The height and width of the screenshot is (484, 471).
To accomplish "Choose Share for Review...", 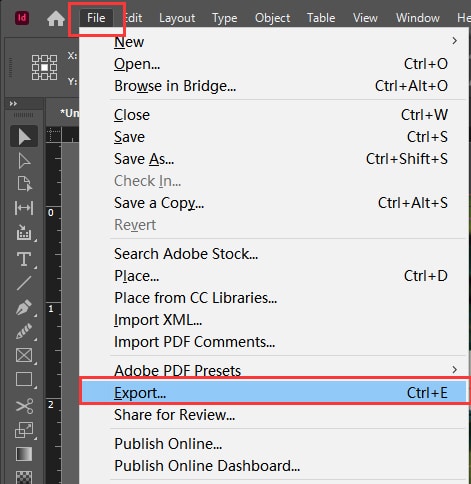I will click(x=273, y=415).
